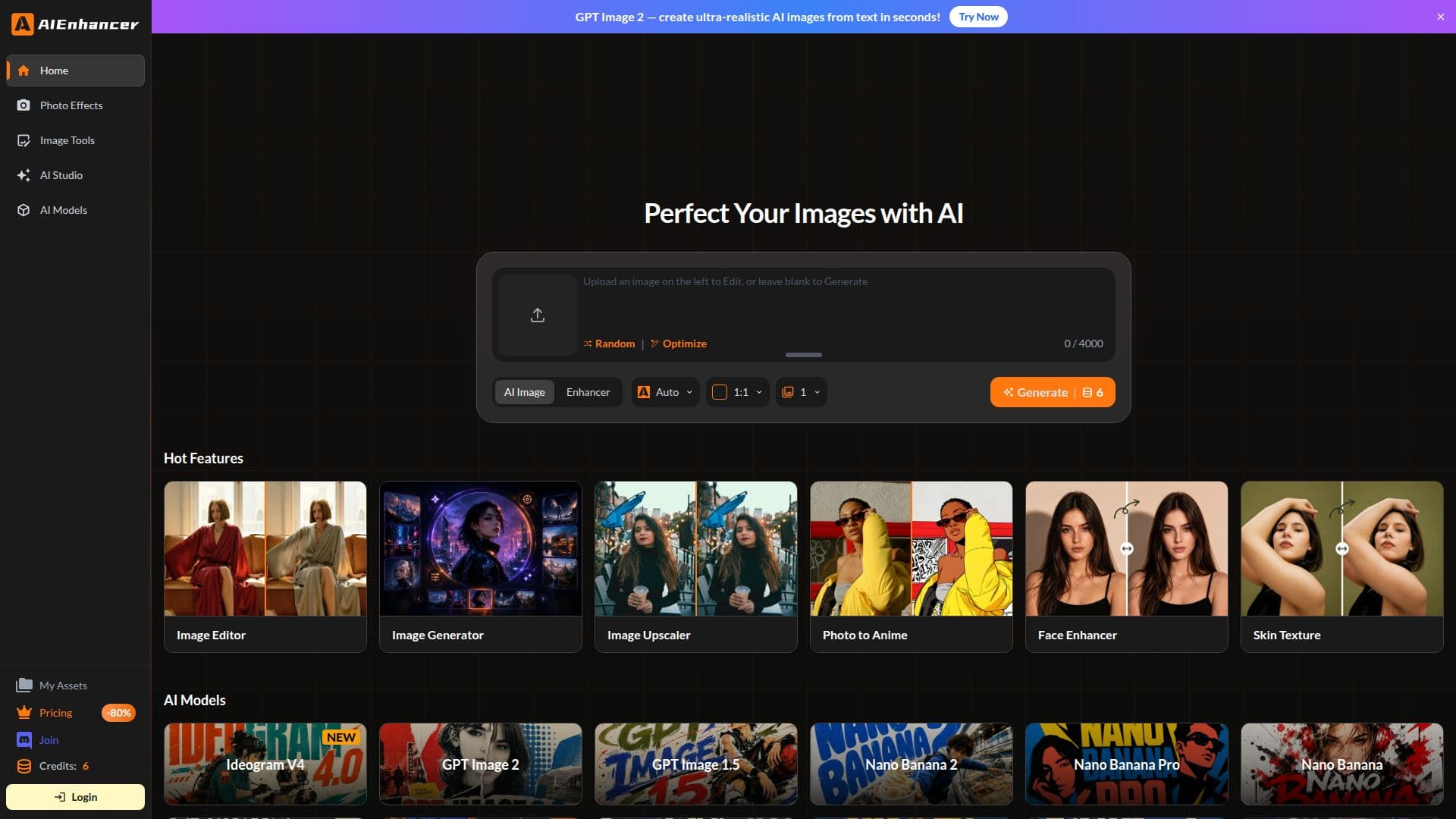
Task: Click the upload image arrow icon
Action: point(538,315)
